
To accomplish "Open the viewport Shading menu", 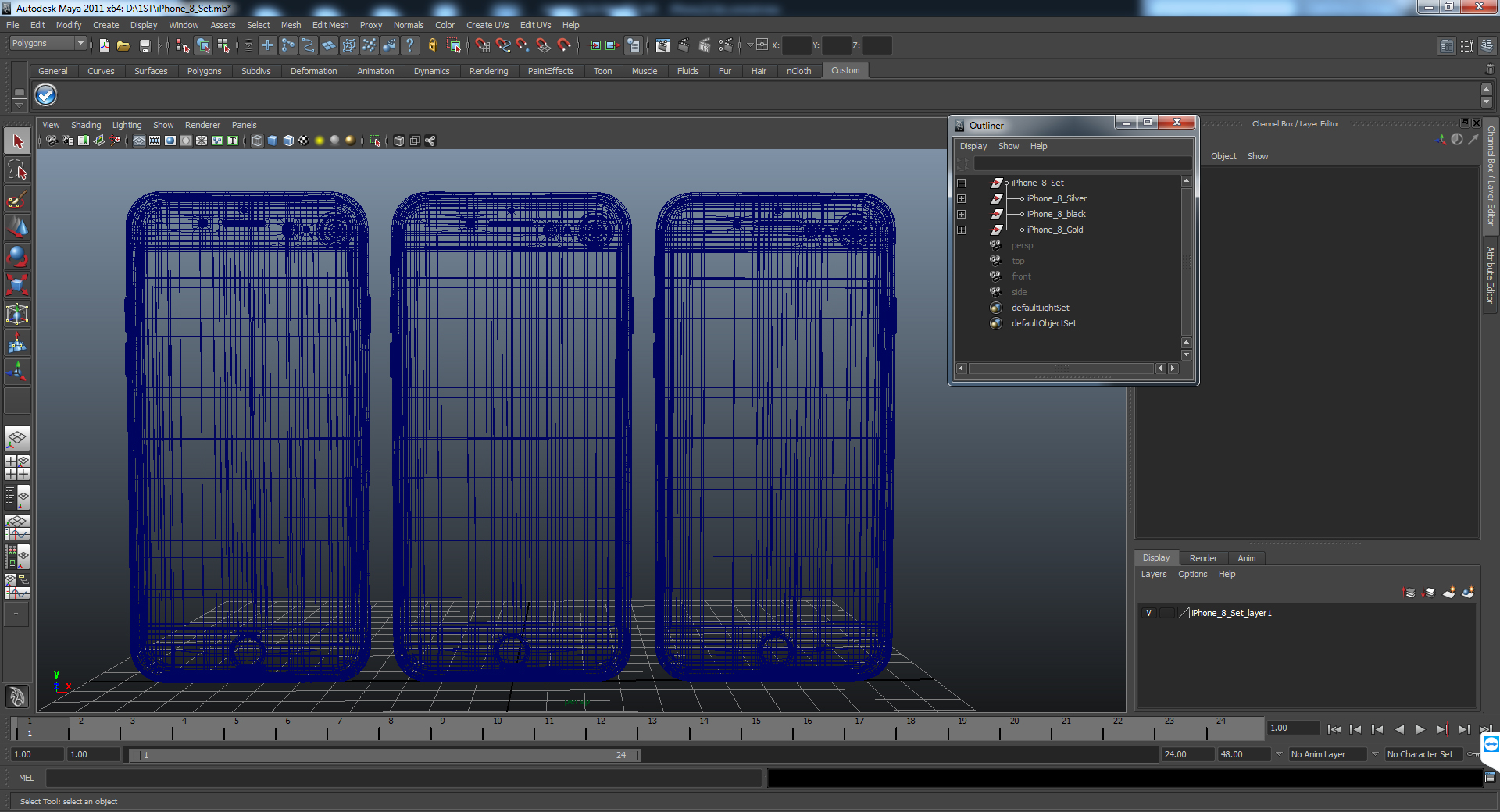I will coord(86,125).
